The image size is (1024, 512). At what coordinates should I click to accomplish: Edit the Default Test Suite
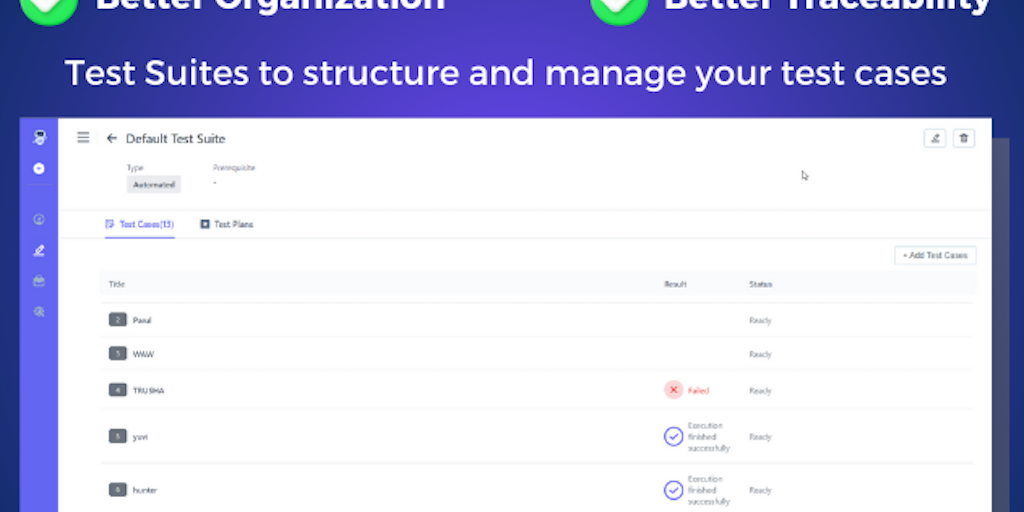coord(935,138)
